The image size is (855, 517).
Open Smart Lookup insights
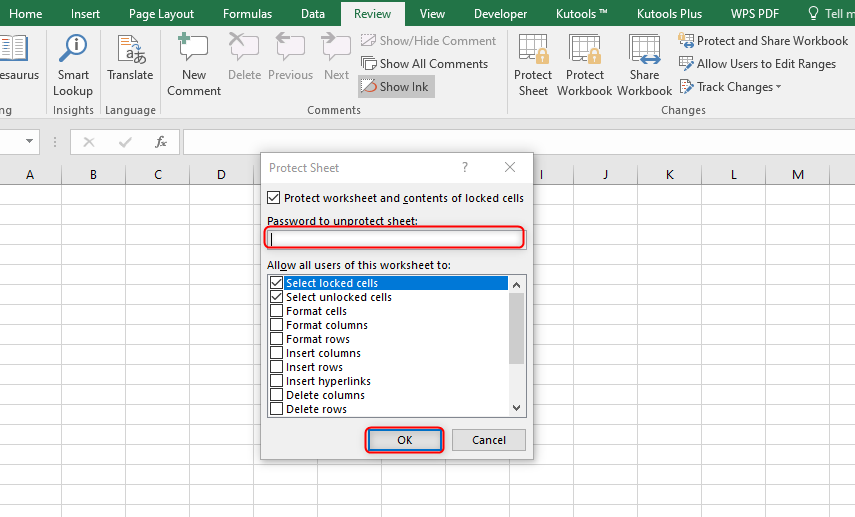[73, 65]
